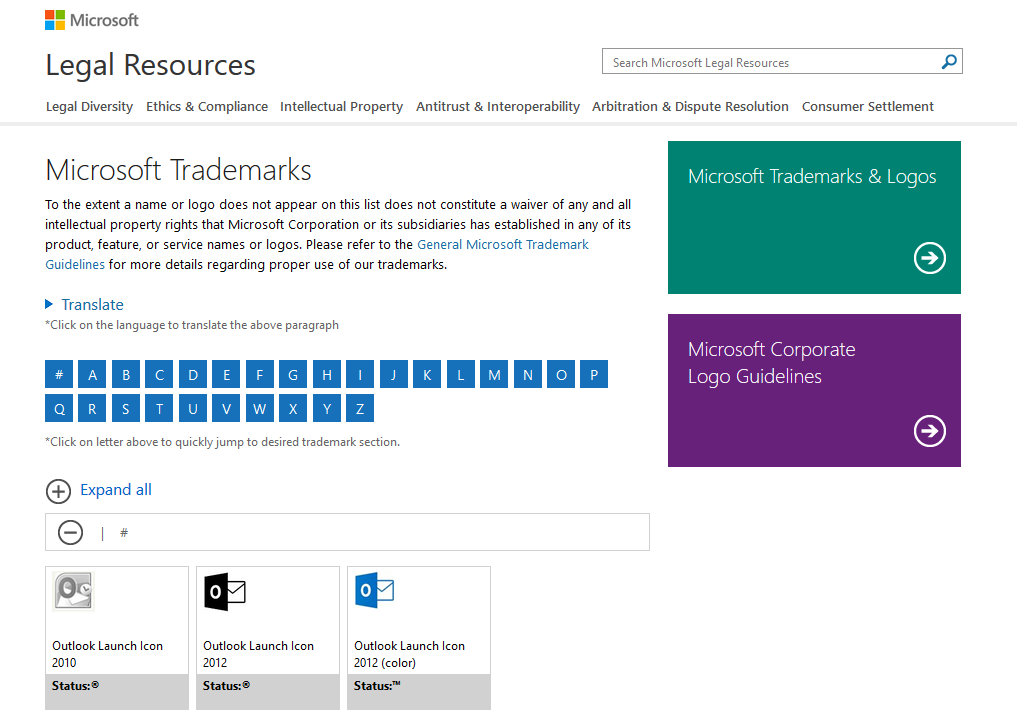The width and height of the screenshot is (1017, 721).
Task: Follow the General Microsoft Trademark Guidelines link
Action: coord(503,244)
